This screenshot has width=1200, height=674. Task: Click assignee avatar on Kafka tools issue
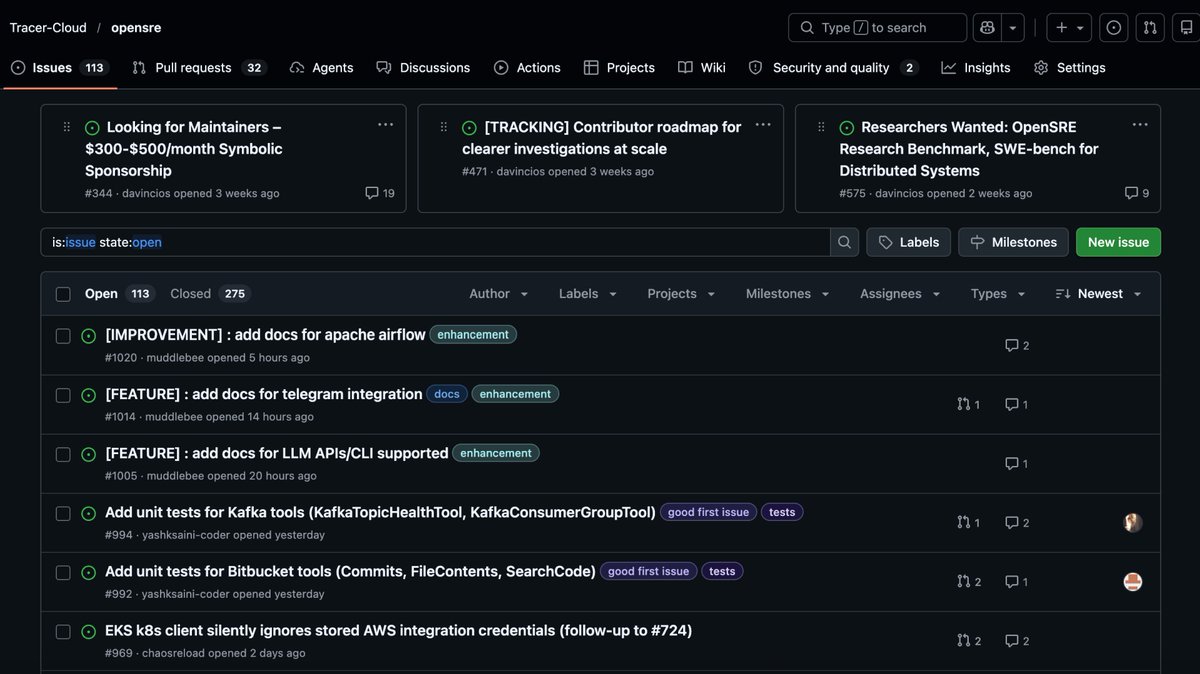click(1133, 522)
